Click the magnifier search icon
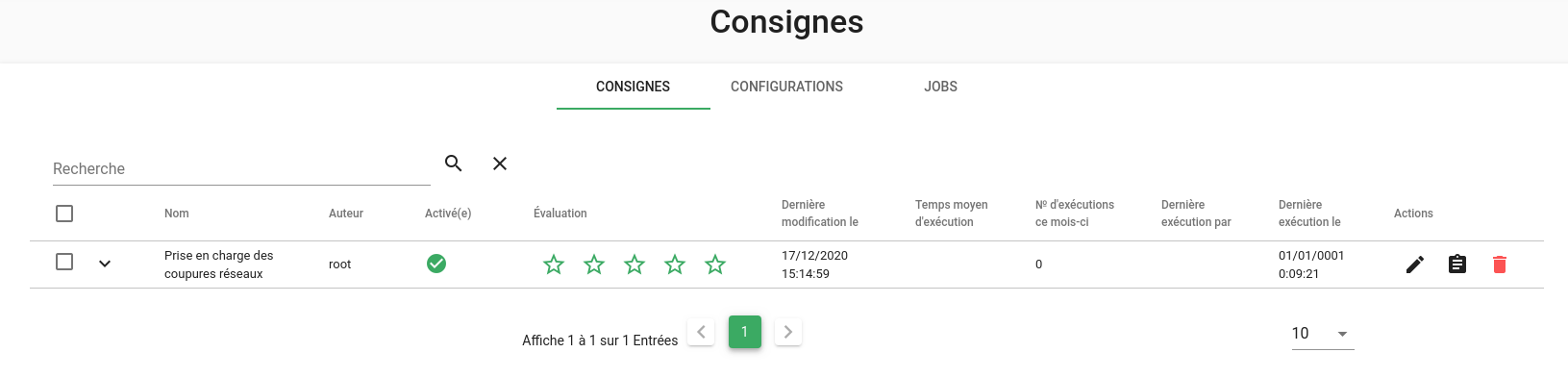Image resolution: width=1568 pixels, height=378 pixels. click(x=454, y=164)
